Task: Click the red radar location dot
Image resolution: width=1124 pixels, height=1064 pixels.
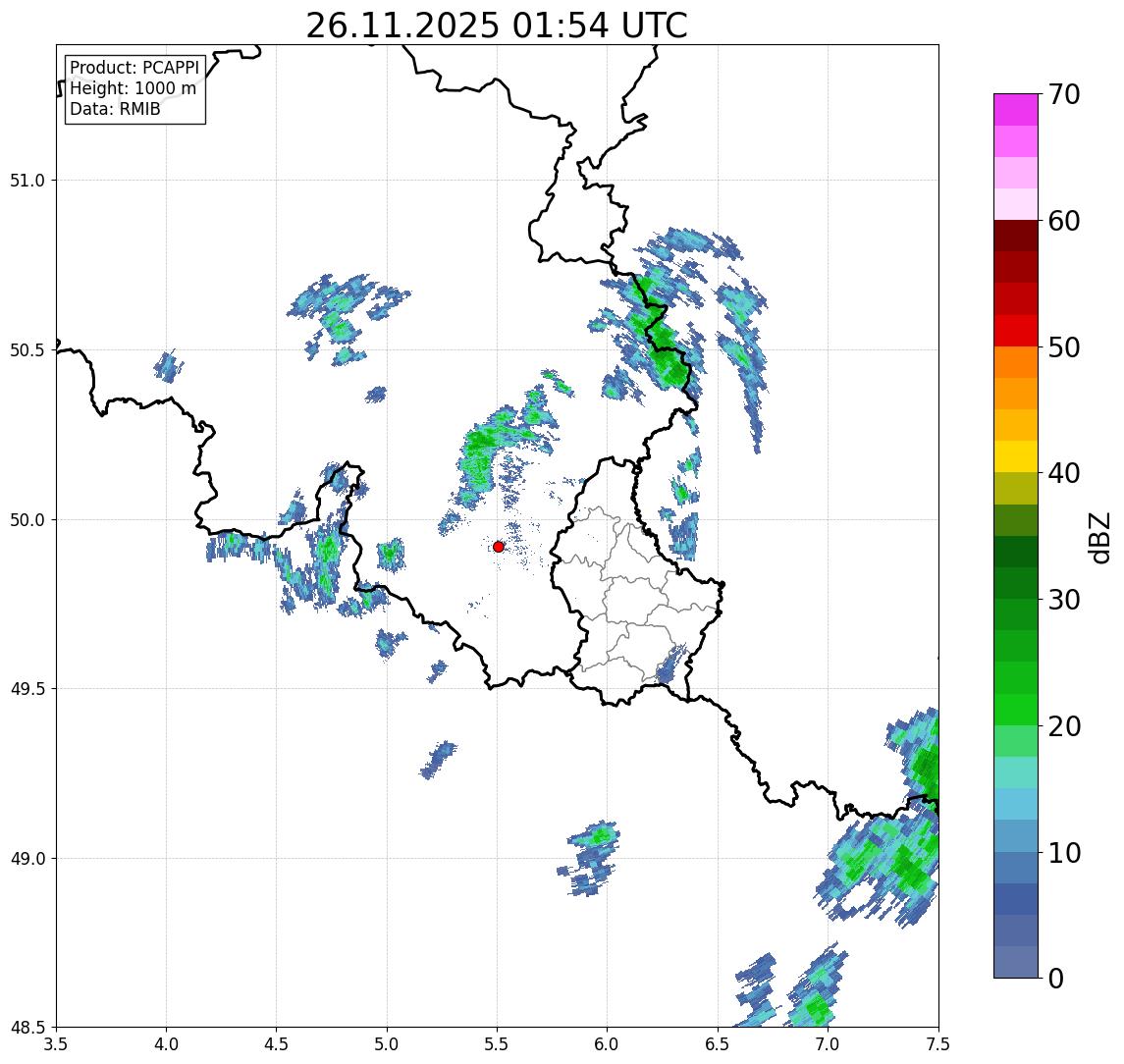Action: [x=499, y=547]
